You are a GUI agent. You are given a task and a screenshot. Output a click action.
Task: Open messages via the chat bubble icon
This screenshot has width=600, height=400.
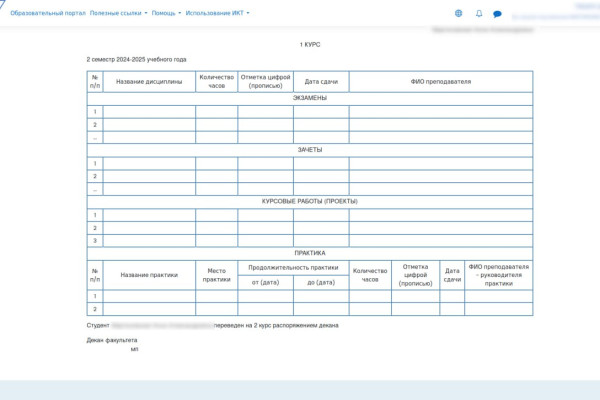(497, 14)
